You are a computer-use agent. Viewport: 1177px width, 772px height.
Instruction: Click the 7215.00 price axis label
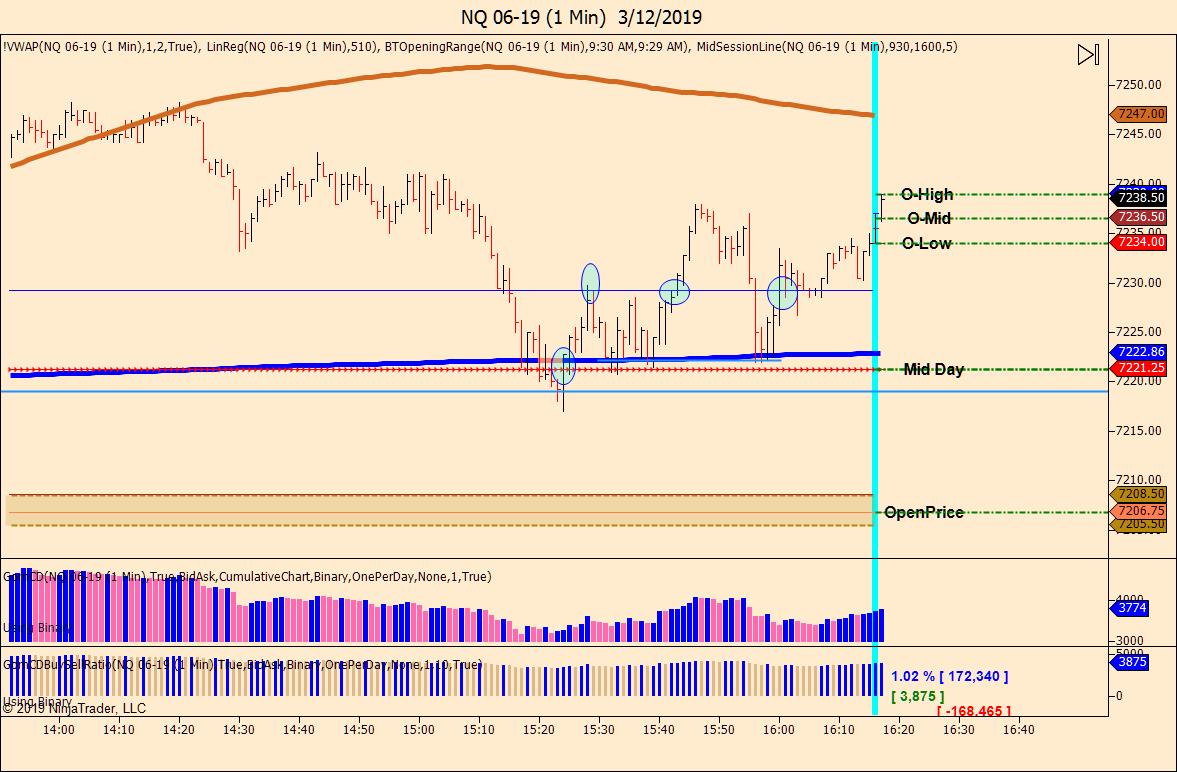tap(1139, 430)
